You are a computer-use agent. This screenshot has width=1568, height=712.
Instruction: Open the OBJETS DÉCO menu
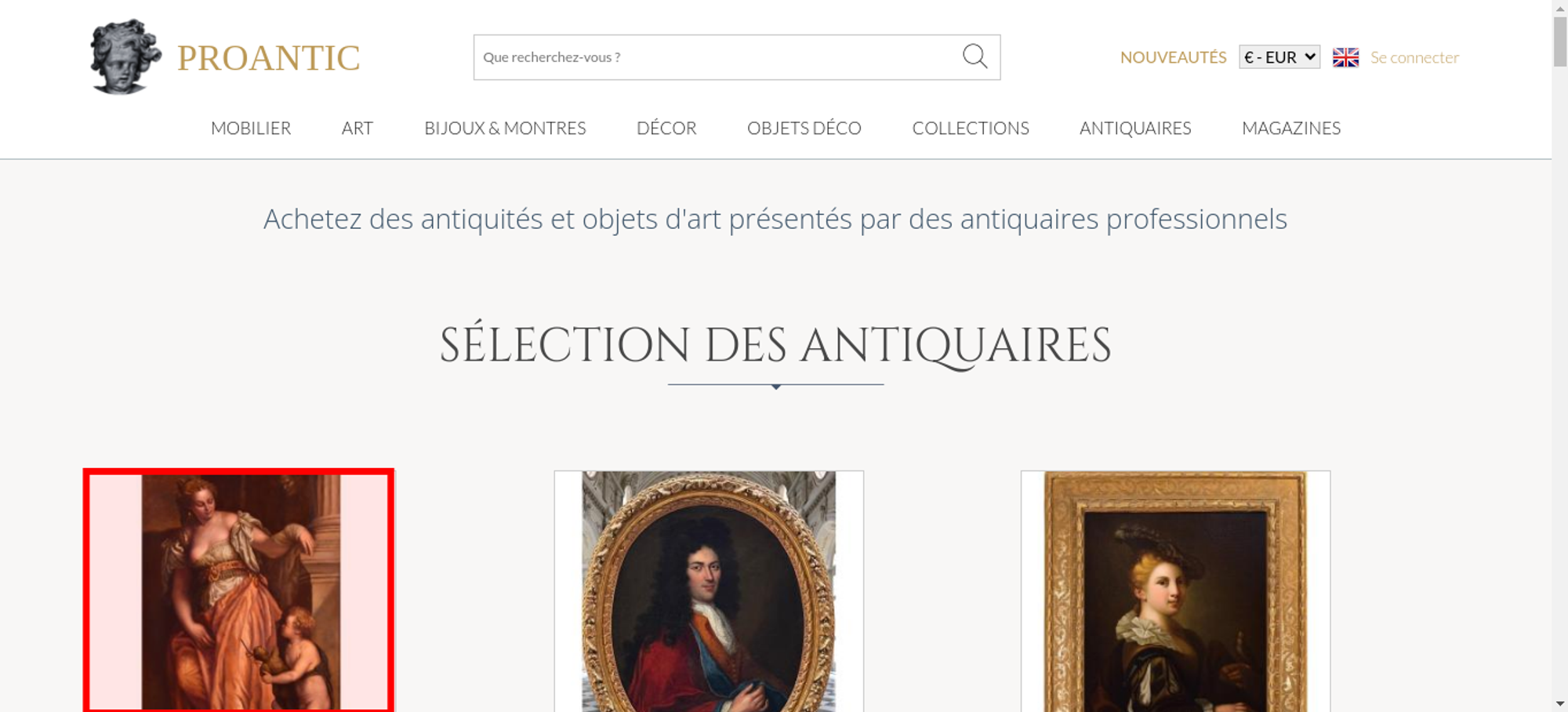click(804, 128)
